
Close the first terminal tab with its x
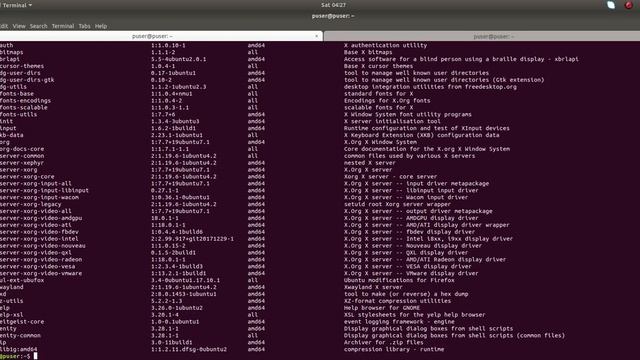pos(316,36)
